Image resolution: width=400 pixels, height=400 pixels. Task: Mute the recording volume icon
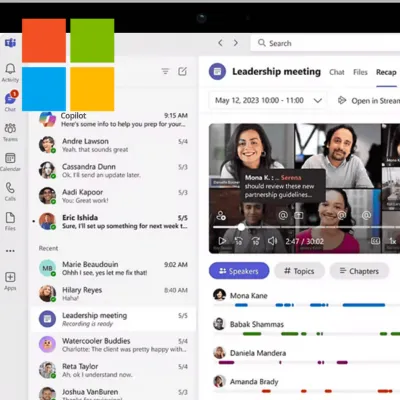coord(272,241)
